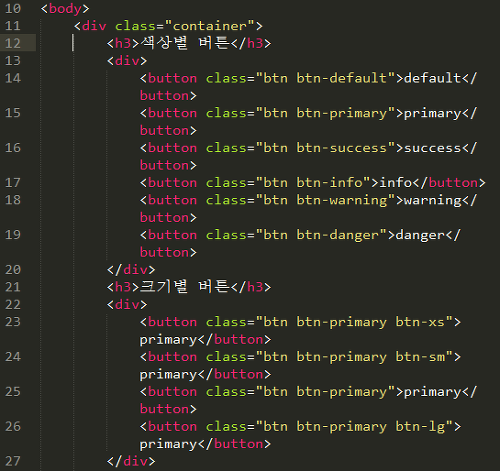
Task: Click the Korean heading text 색상별 버튼
Action: 185,43
